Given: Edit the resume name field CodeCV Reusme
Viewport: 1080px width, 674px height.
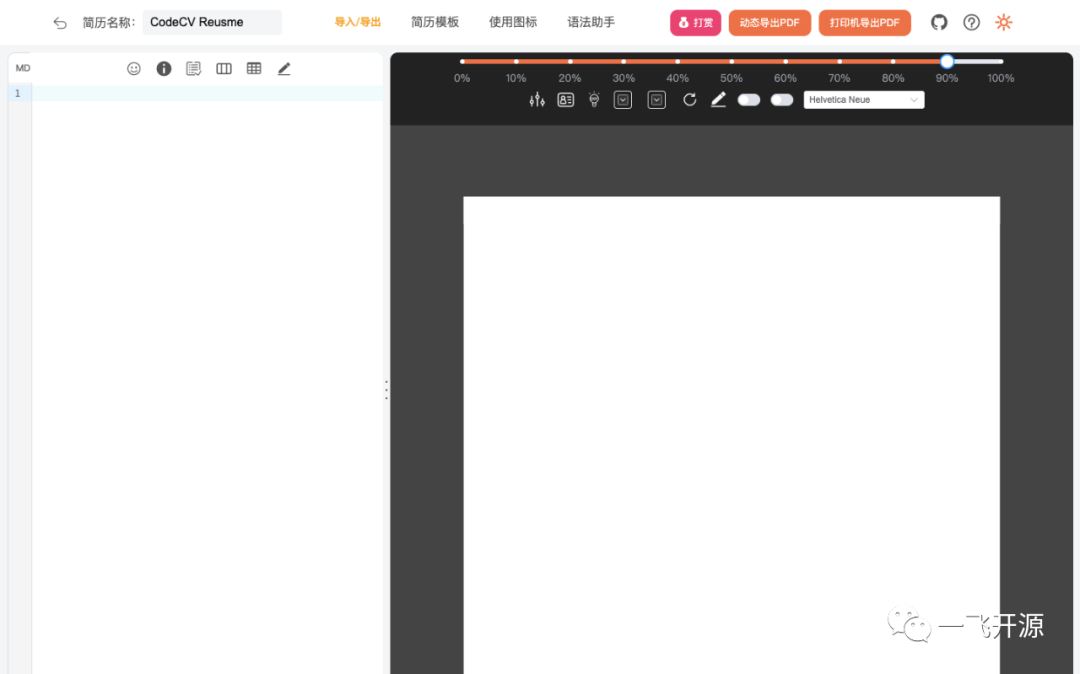Looking at the screenshot, I should [212, 22].
